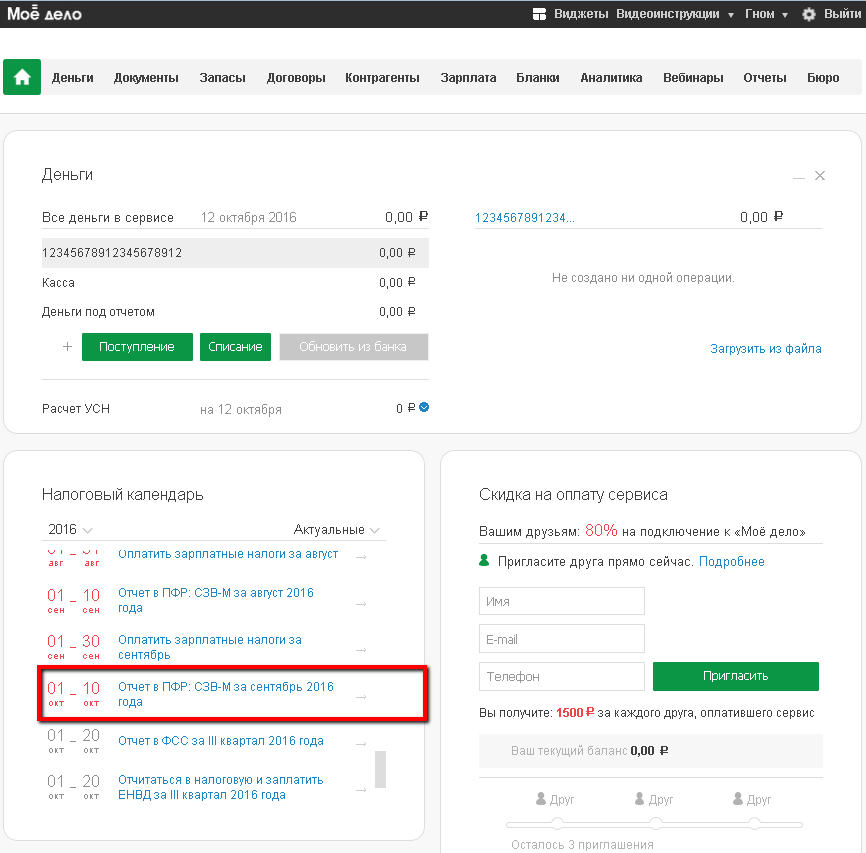The height and width of the screenshot is (853, 866).
Task: Click the Пригласить button
Action: pos(736,676)
